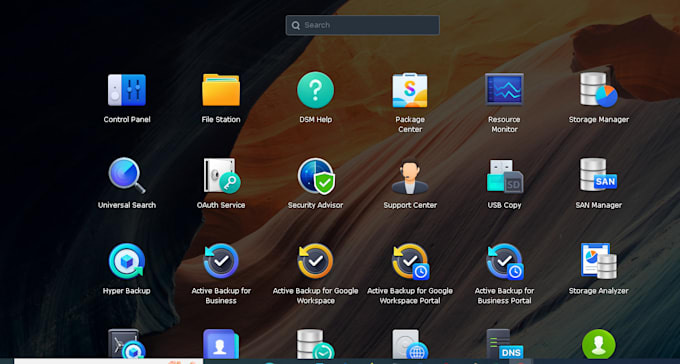This screenshot has width=680, height=364.
Task: Open the DNS server app icon
Action: [504, 344]
